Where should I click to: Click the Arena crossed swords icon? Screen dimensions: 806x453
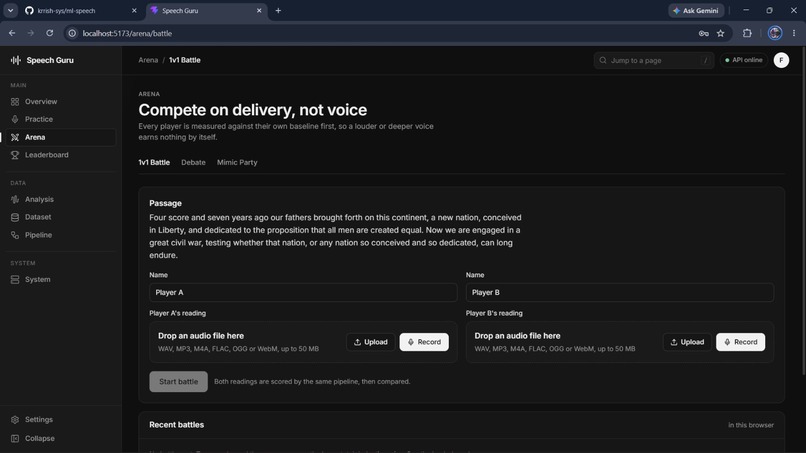[x=15, y=137]
